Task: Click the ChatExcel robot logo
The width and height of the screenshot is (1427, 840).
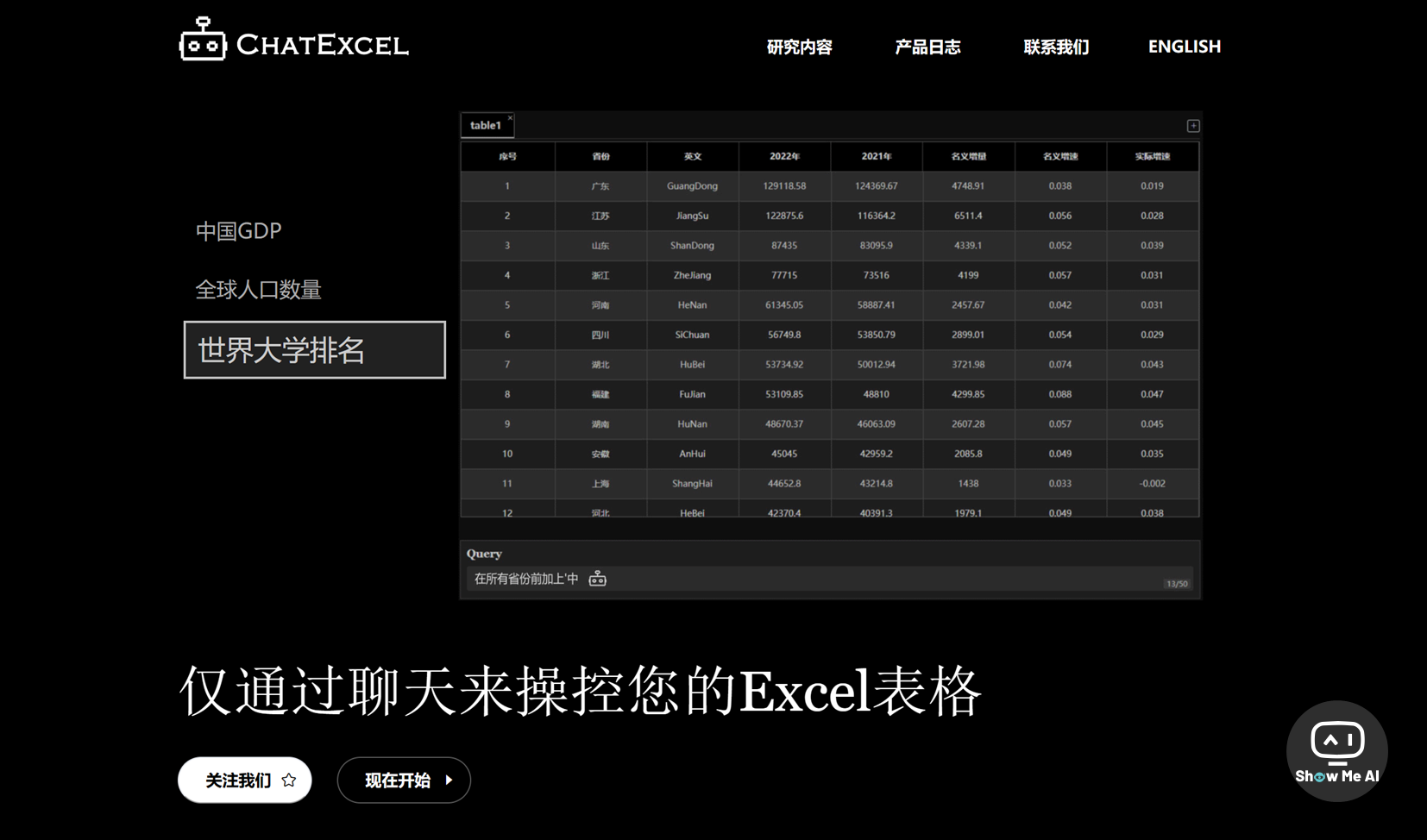Action: 203,39
